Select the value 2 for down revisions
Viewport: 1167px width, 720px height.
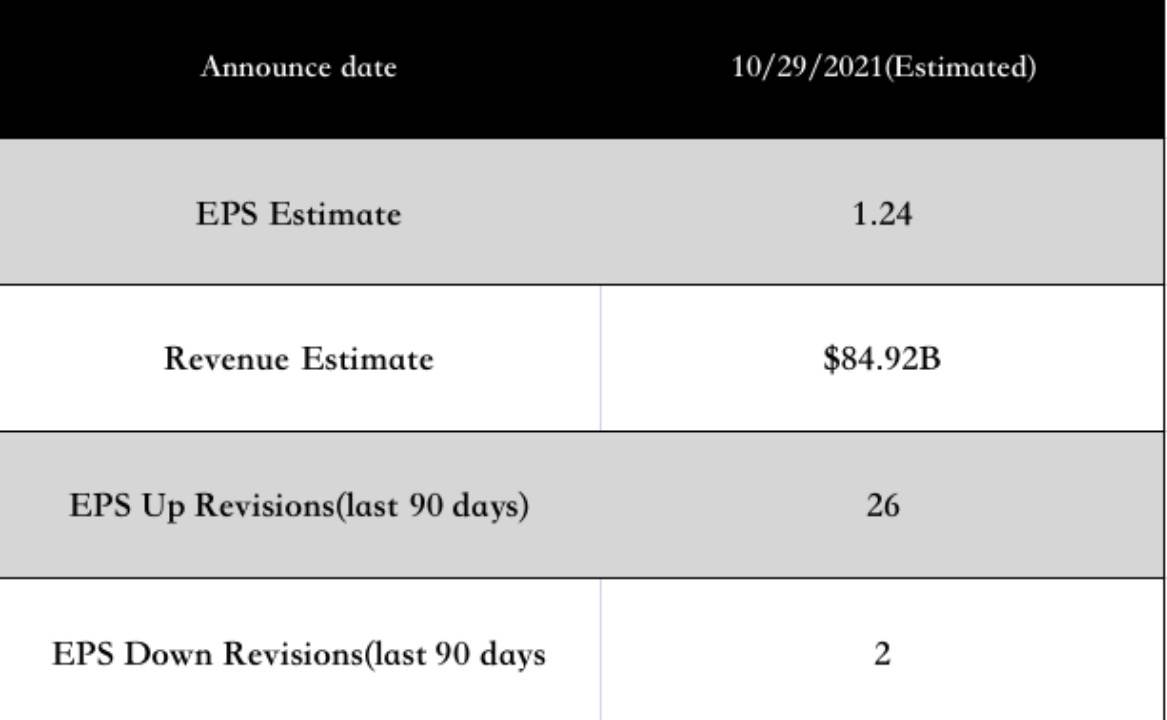click(882, 655)
